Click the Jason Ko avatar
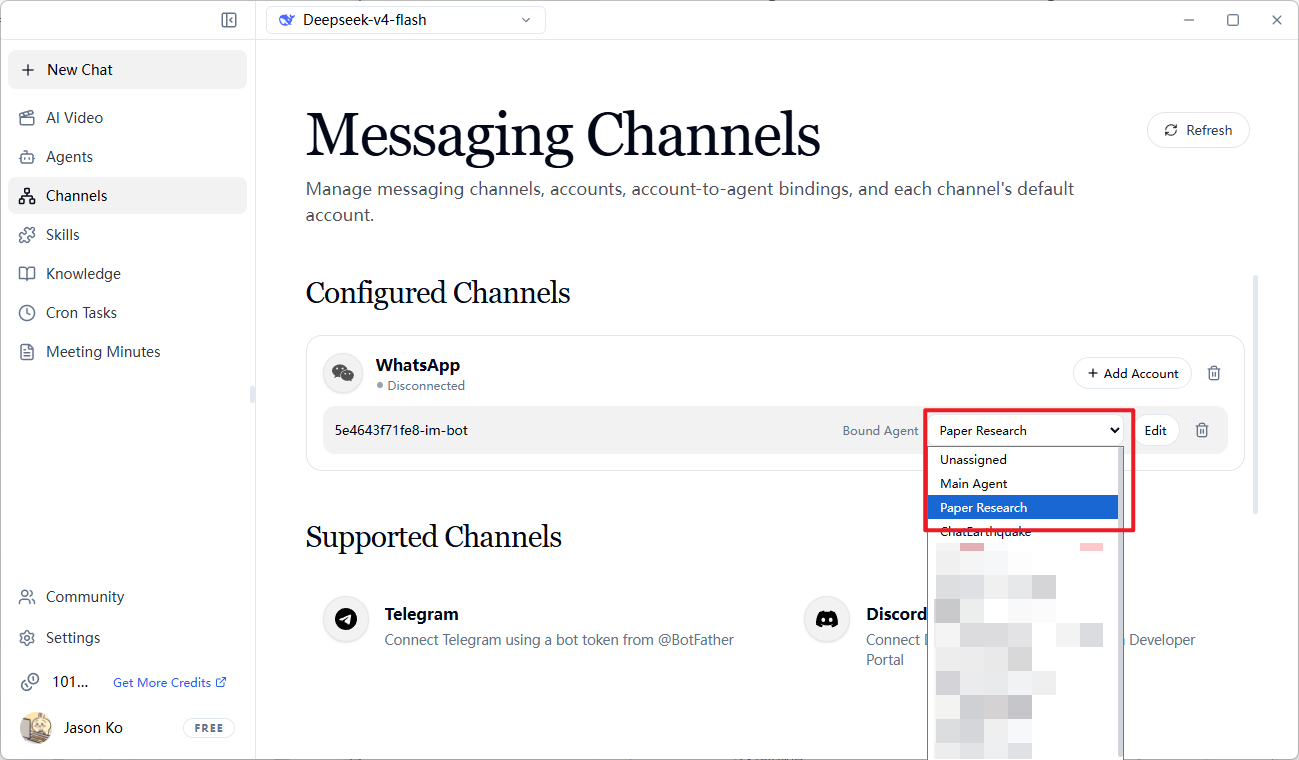1299x760 pixels. [36, 728]
